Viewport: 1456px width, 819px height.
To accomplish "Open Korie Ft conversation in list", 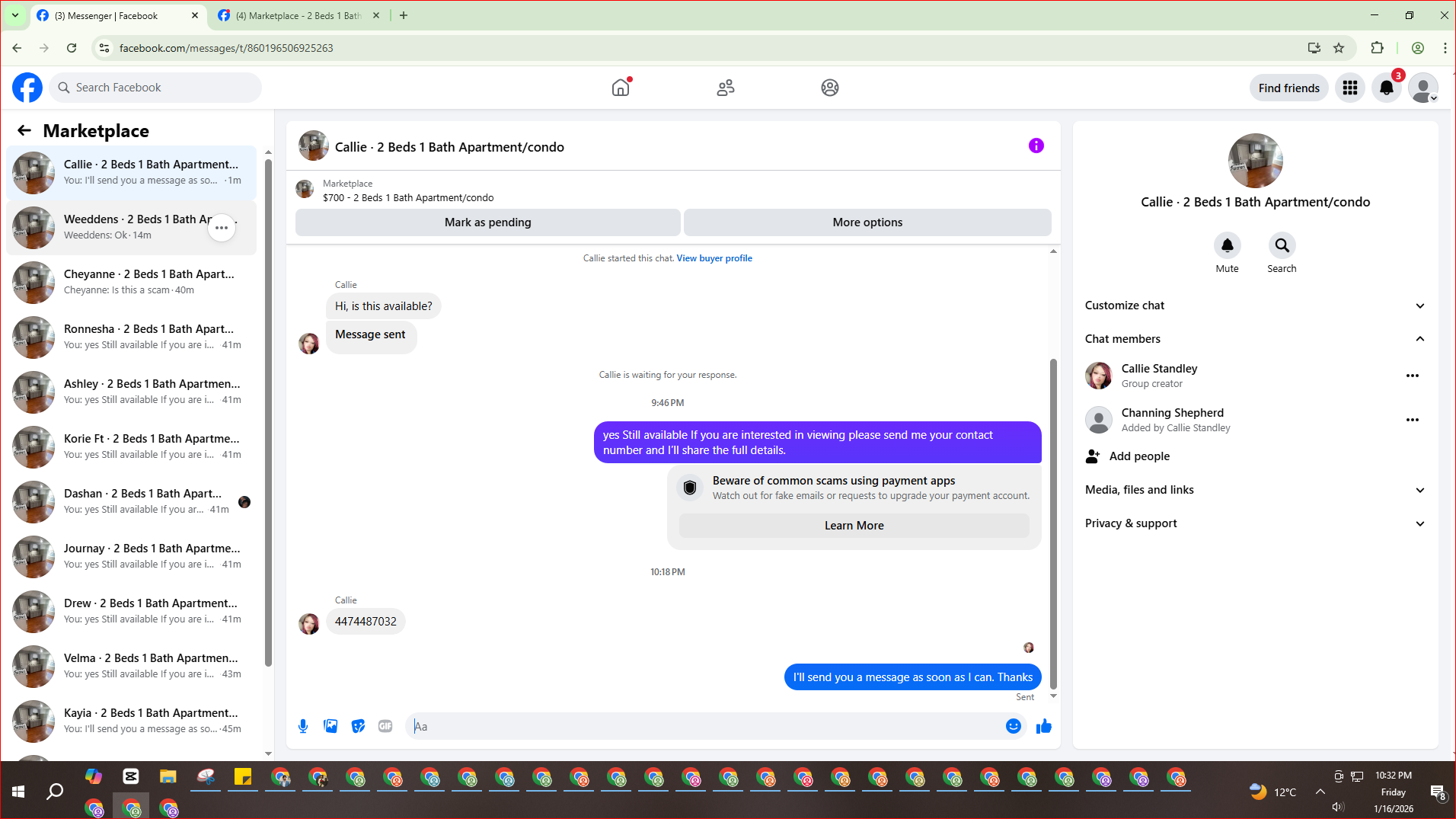I will point(131,447).
